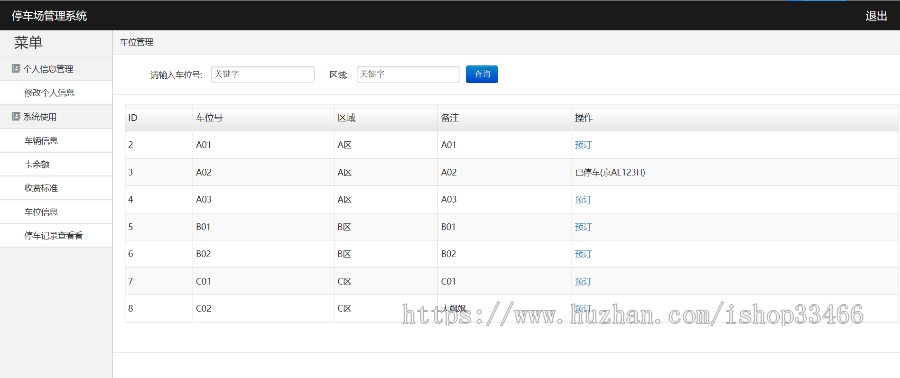
Task: Click the icon beside 个人信息管理
Action: click(16, 69)
